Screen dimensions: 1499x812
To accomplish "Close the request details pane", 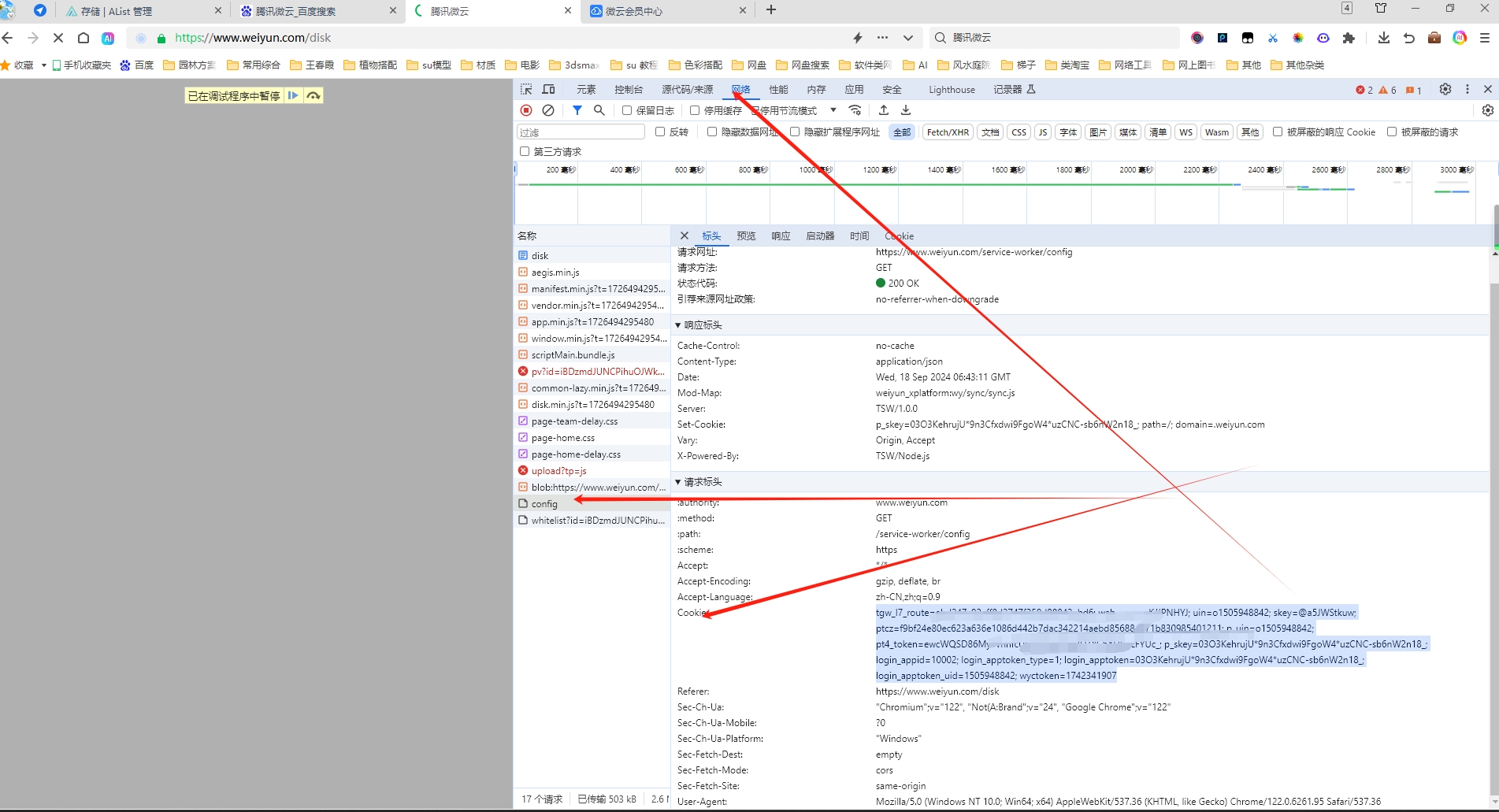I will [685, 235].
